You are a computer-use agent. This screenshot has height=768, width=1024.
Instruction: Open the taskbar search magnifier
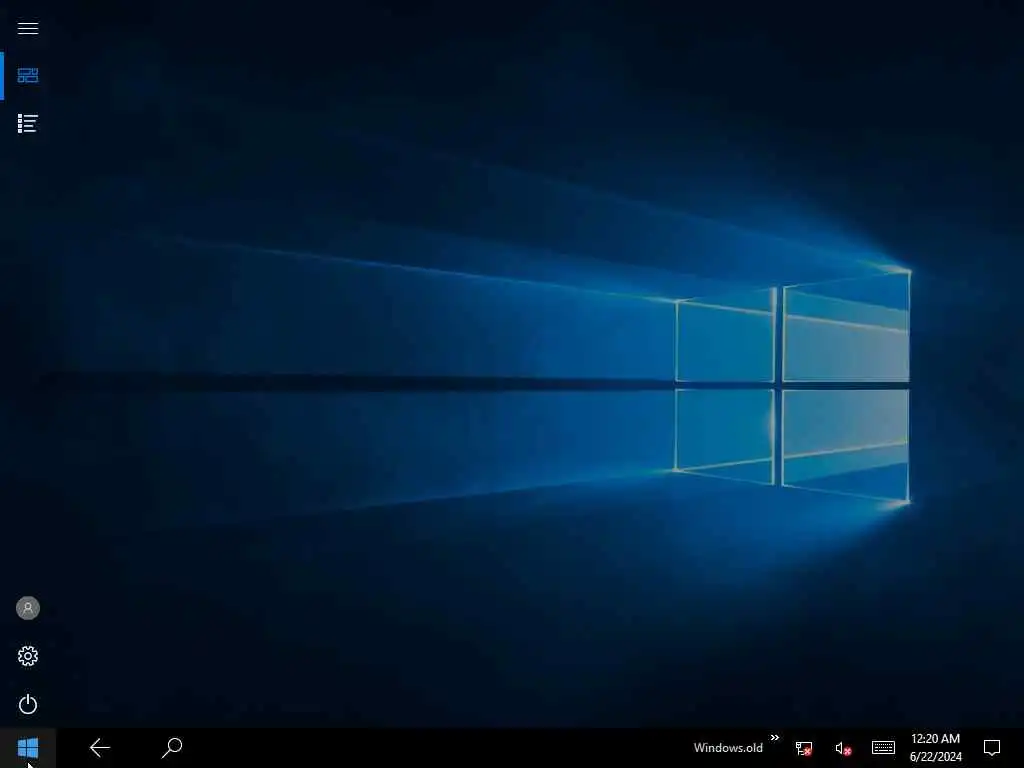pos(172,748)
